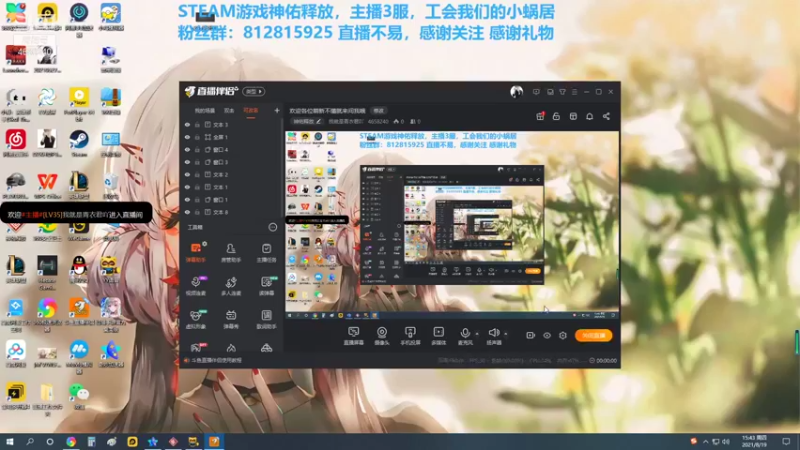This screenshot has height=450, width=800.
Task: Show hidden system tray icons chevron
Action: tap(706, 442)
